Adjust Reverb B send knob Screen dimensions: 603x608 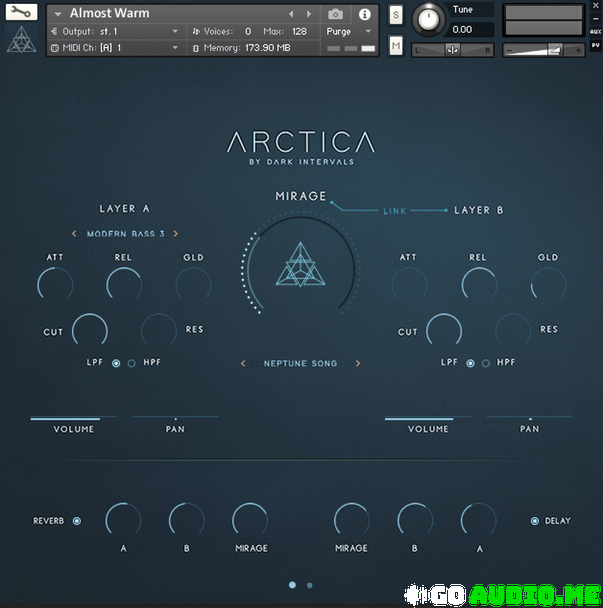click(x=187, y=520)
